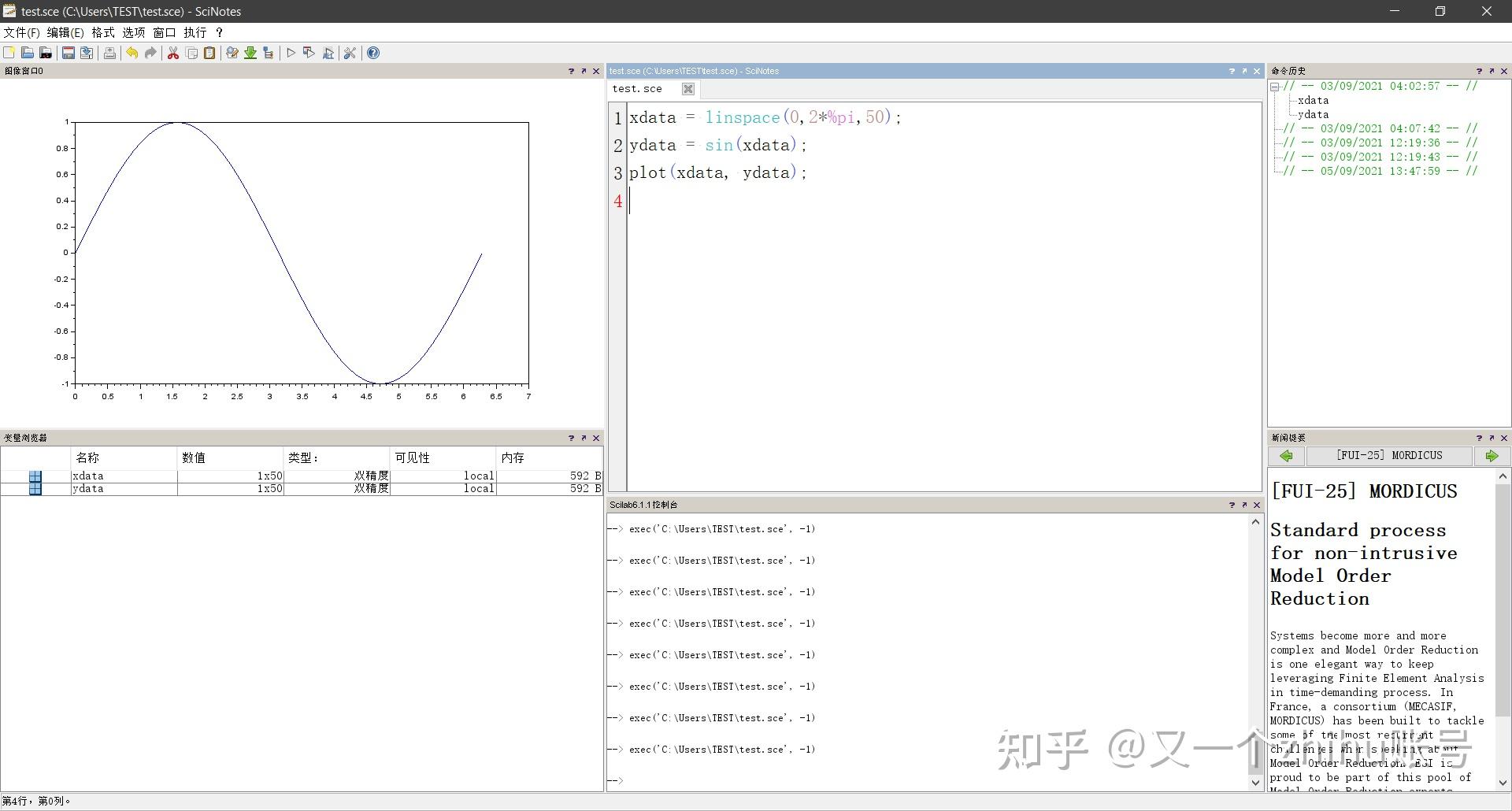Viewport: 1512px width, 811px height.
Task: Click the help icon on 命令历史 panel
Action: coord(1479,71)
